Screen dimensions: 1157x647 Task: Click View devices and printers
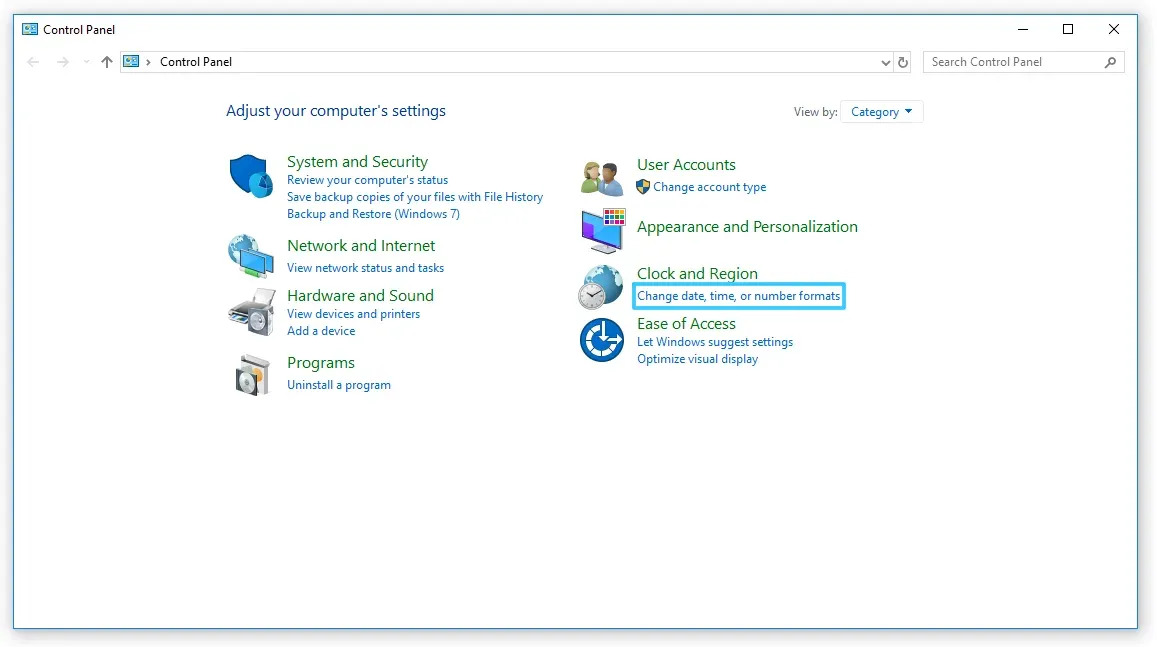[x=353, y=314]
